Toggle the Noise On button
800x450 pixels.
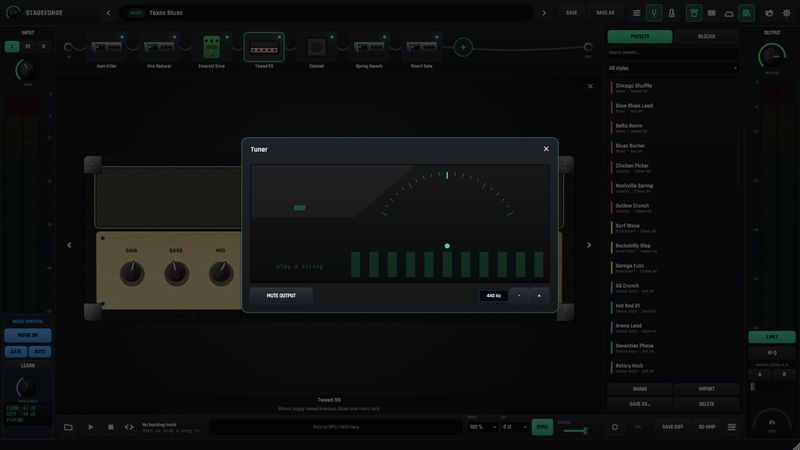tap(28, 335)
